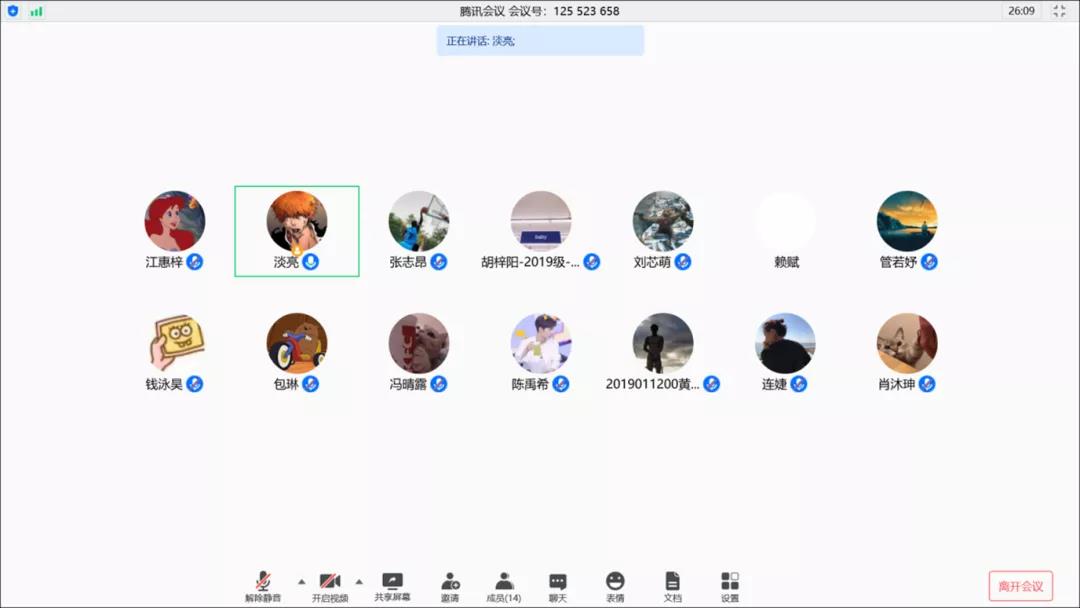
Task: Open the 邀请 invite icon
Action: 450,581
